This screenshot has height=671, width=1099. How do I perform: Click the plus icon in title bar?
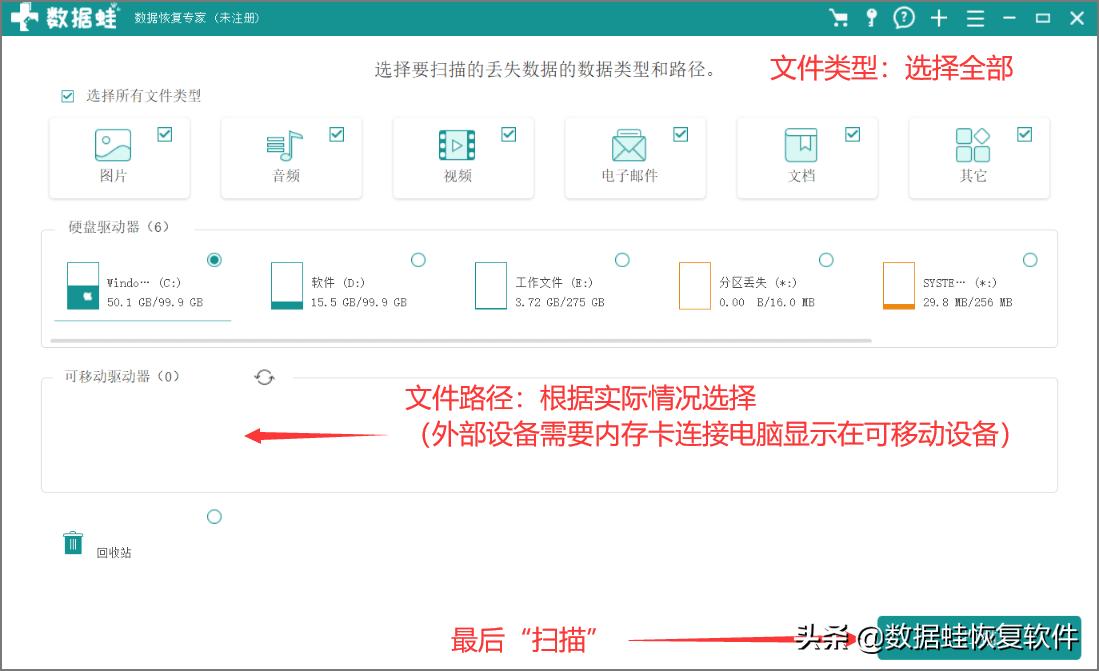coord(938,18)
